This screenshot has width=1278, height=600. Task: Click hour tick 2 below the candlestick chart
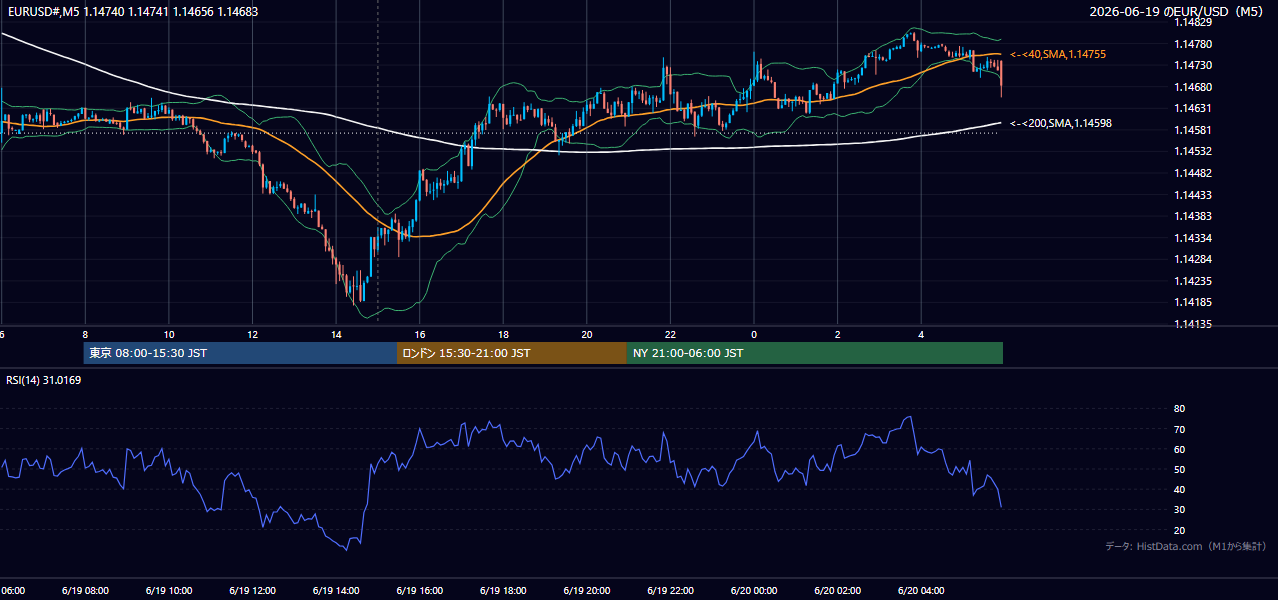pos(838,335)
